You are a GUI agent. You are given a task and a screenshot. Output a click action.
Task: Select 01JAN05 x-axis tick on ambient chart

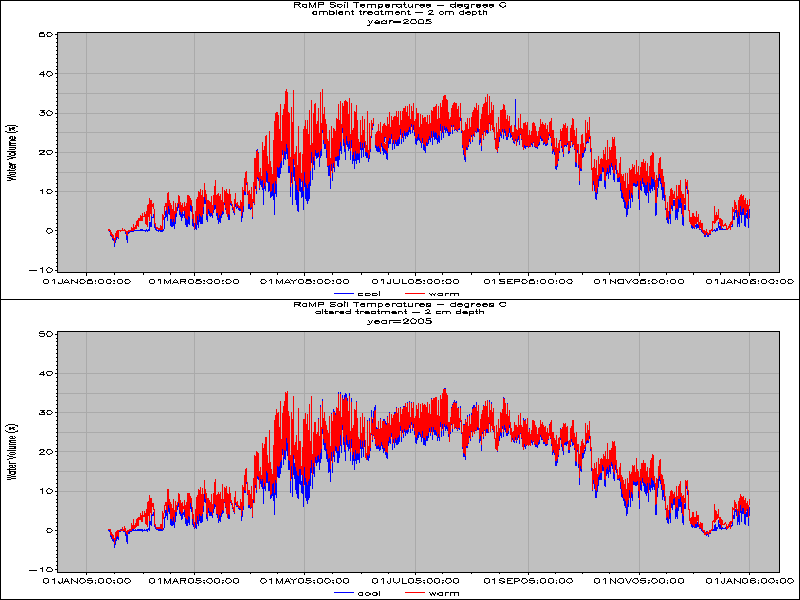(x=87, y=281)
